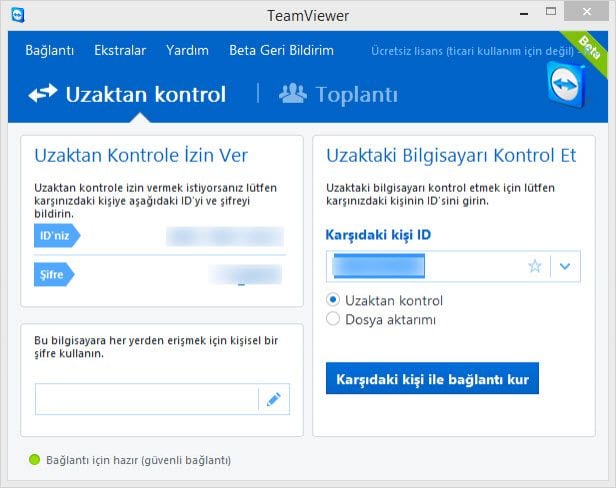
Task: Select the Dosya aktarımı radio button
Action: point(333,319)
